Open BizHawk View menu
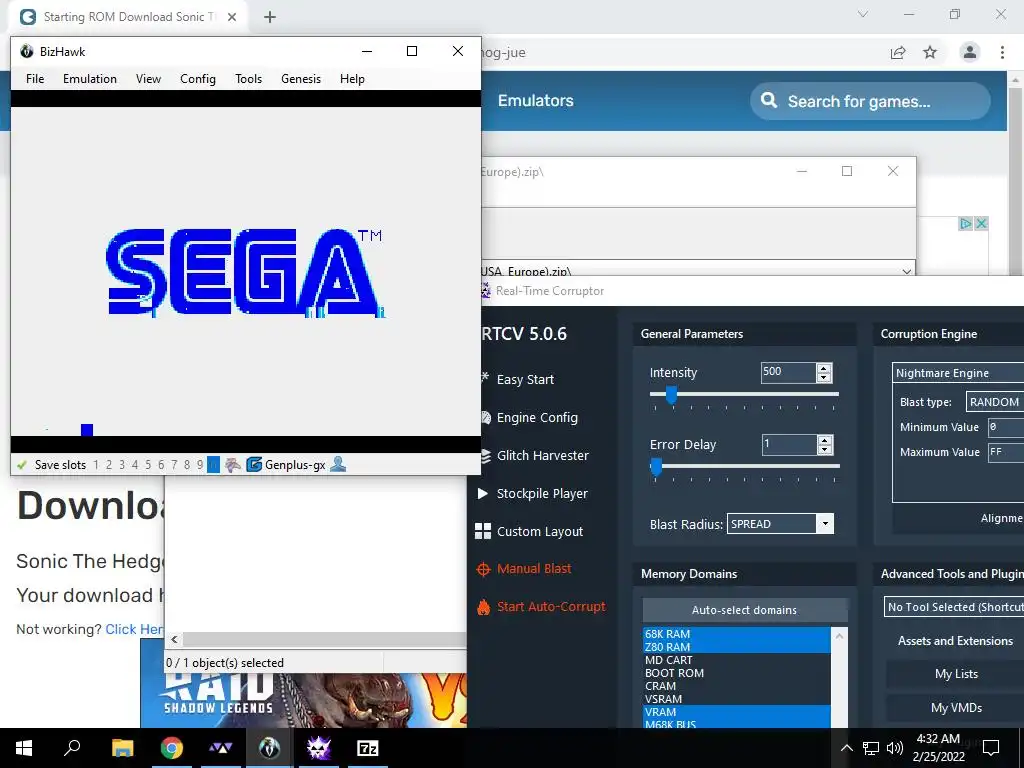 click(148, 79)
